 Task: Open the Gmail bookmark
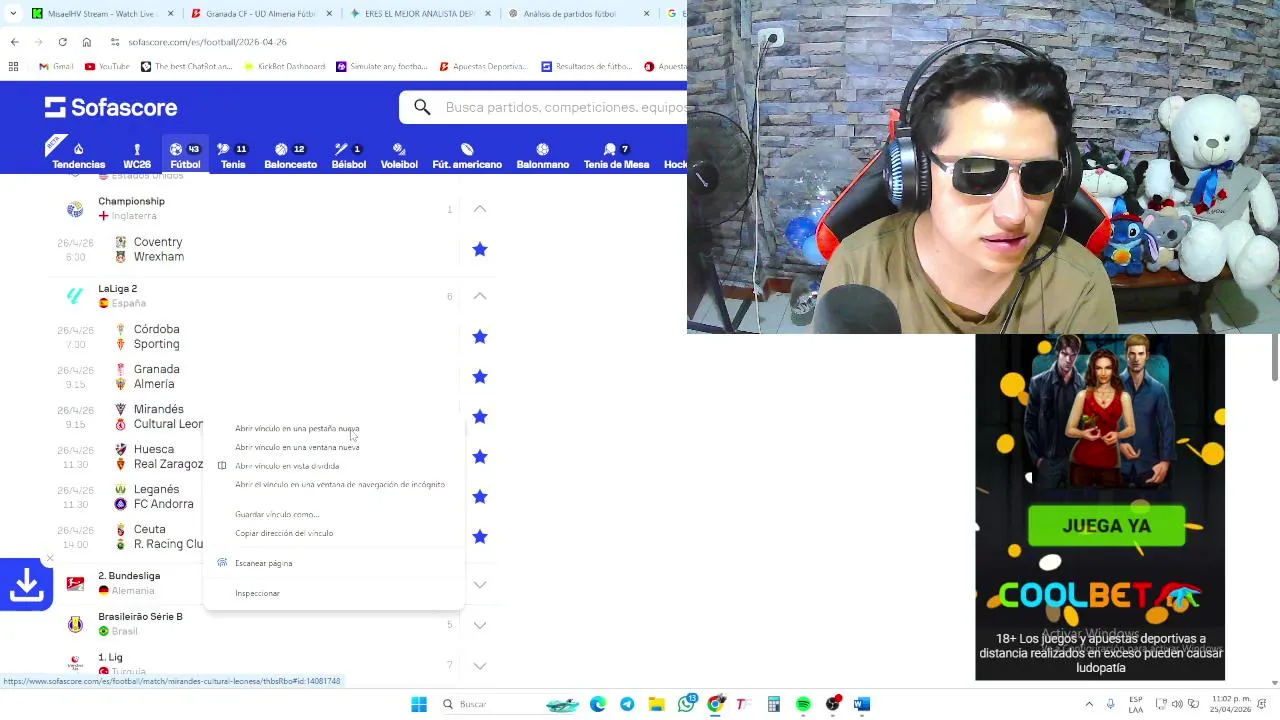point(56,66)
